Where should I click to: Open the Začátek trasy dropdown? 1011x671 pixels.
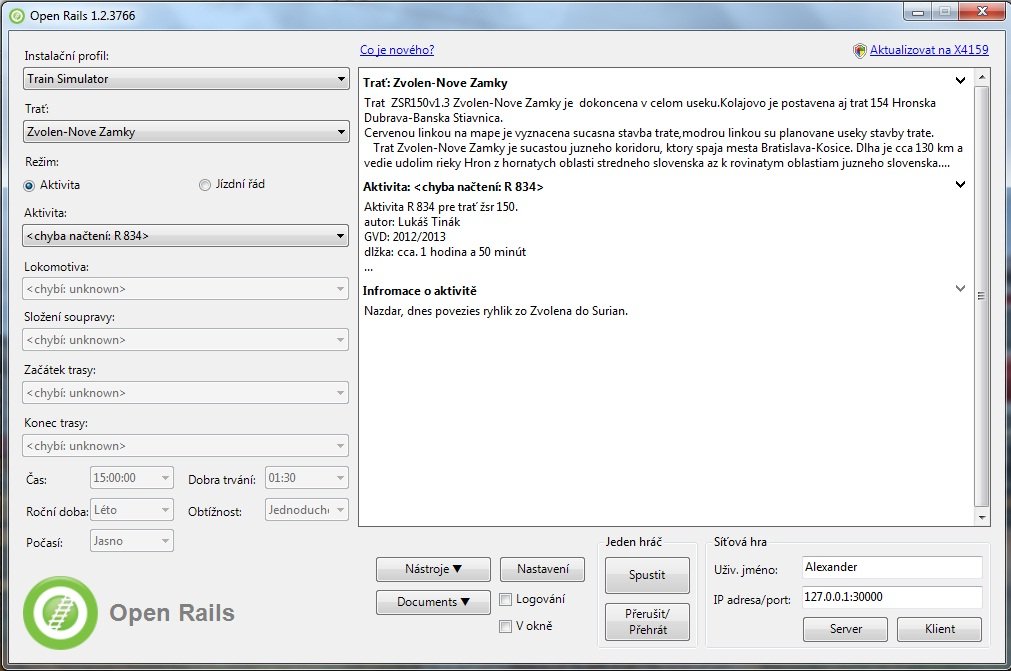[186, 393]
